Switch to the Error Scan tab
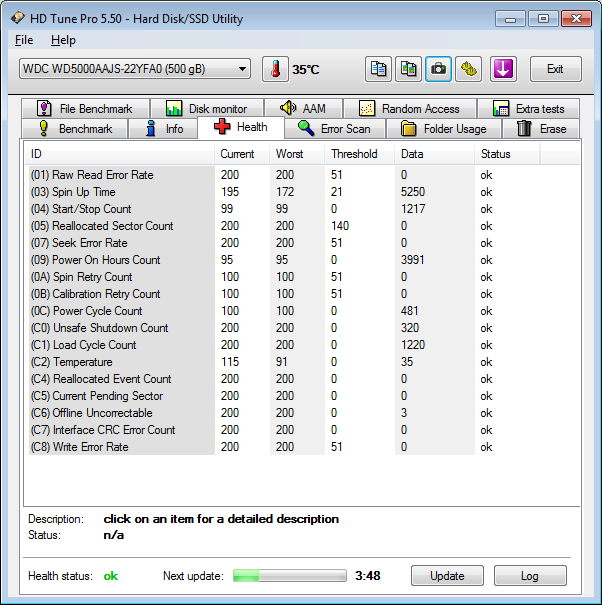Screen dimensions: 602x605 click(335, 128)
